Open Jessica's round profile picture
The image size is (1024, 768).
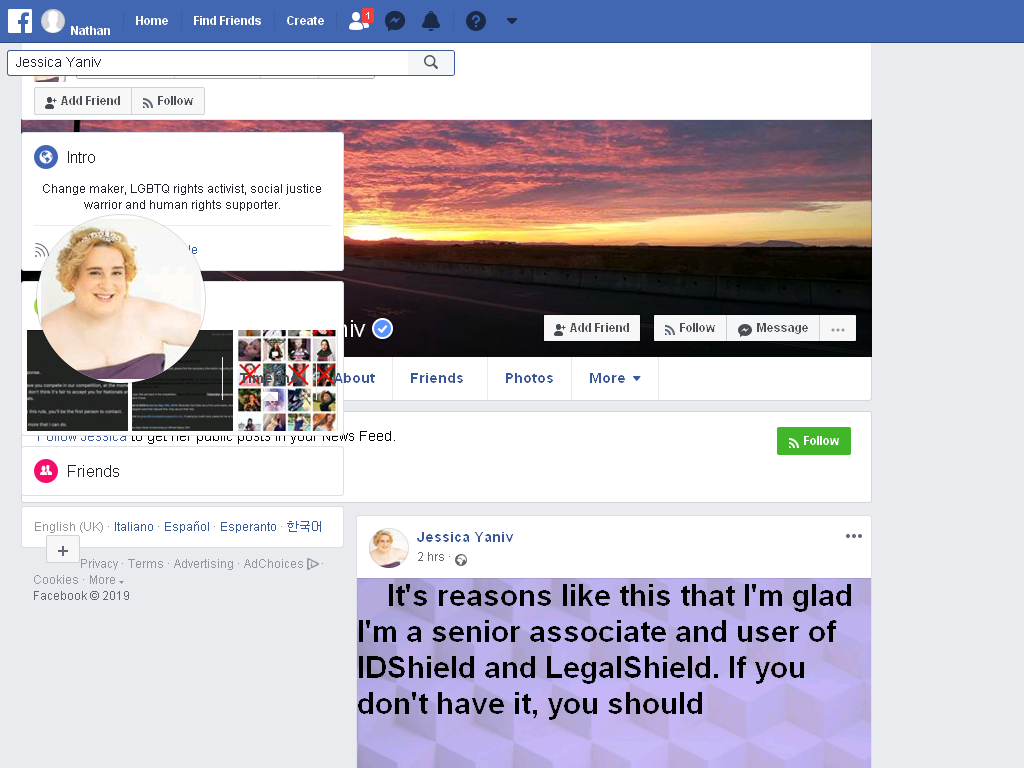(x=121, y=298)
